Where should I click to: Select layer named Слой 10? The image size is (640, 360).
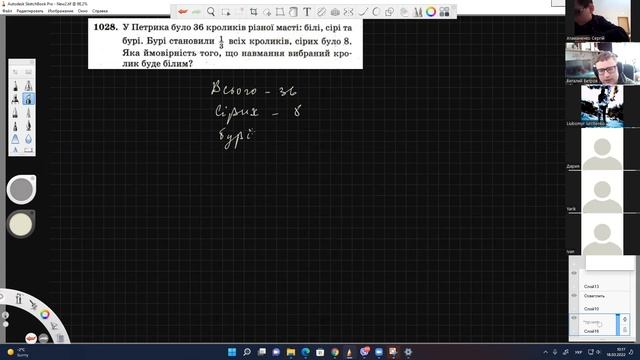(x=591, y=309)
